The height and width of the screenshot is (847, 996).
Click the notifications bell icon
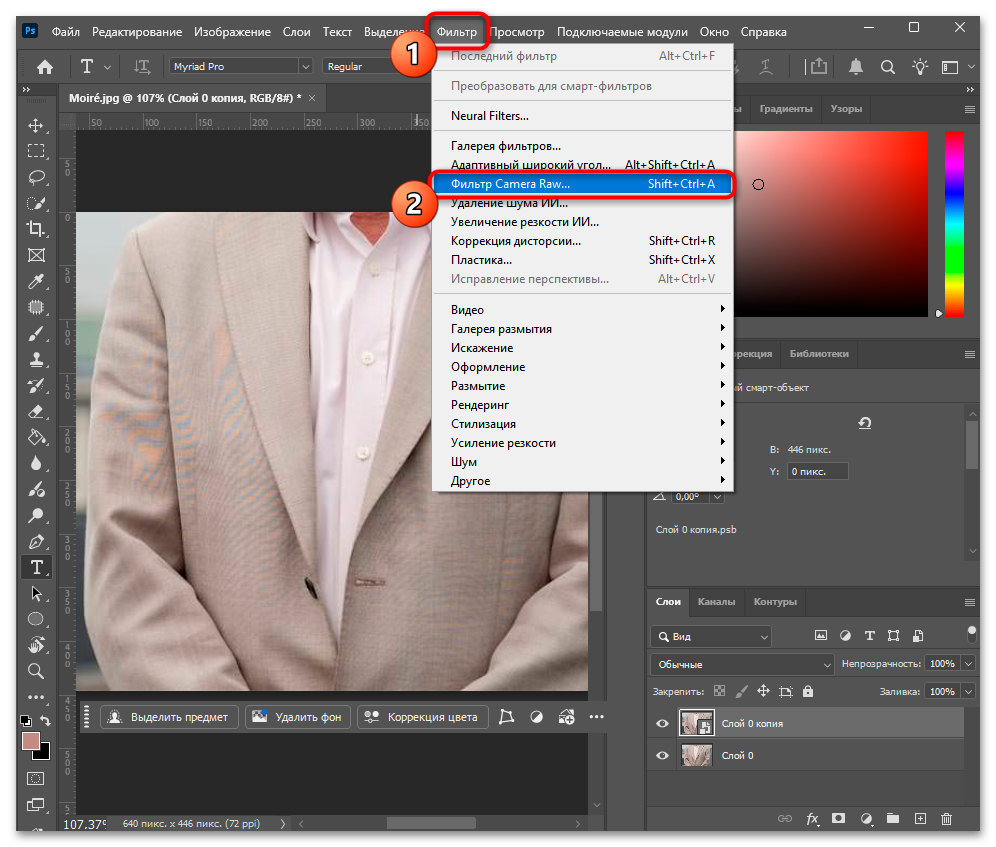click(x=856, y=67)
